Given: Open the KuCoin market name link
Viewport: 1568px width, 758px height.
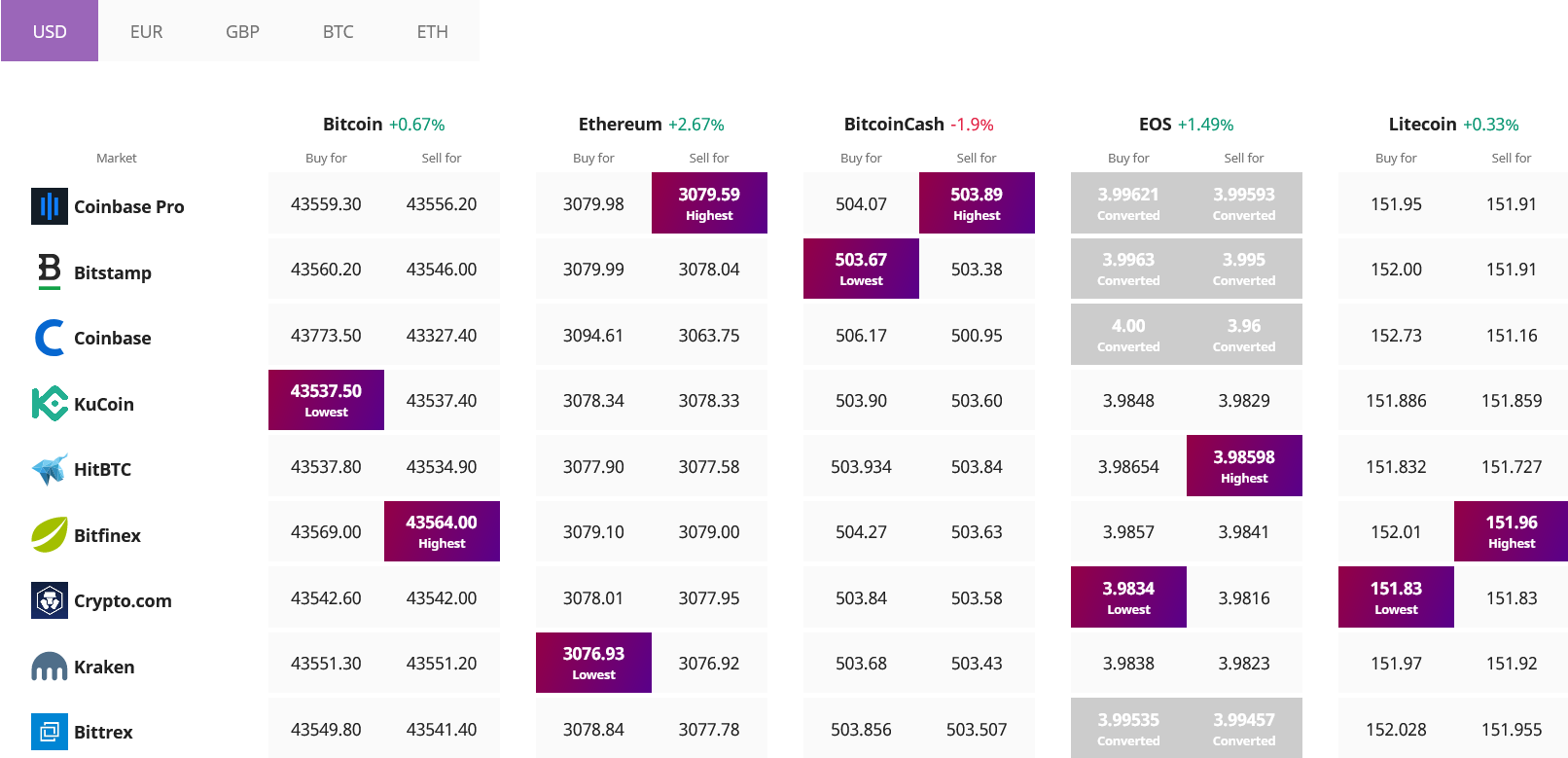Looking at the screenshot, I should [104, 404].
